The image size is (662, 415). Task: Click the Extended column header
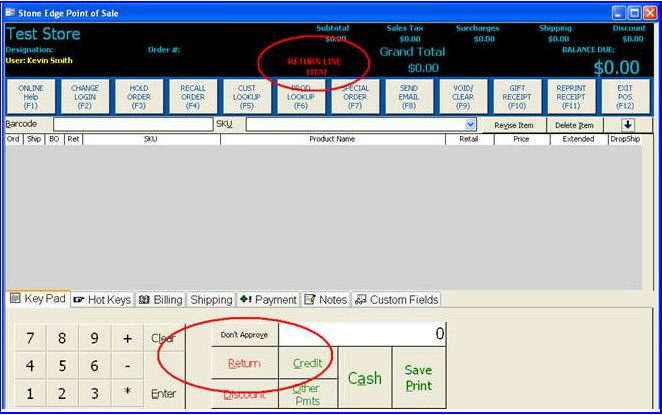coord(578,139)
